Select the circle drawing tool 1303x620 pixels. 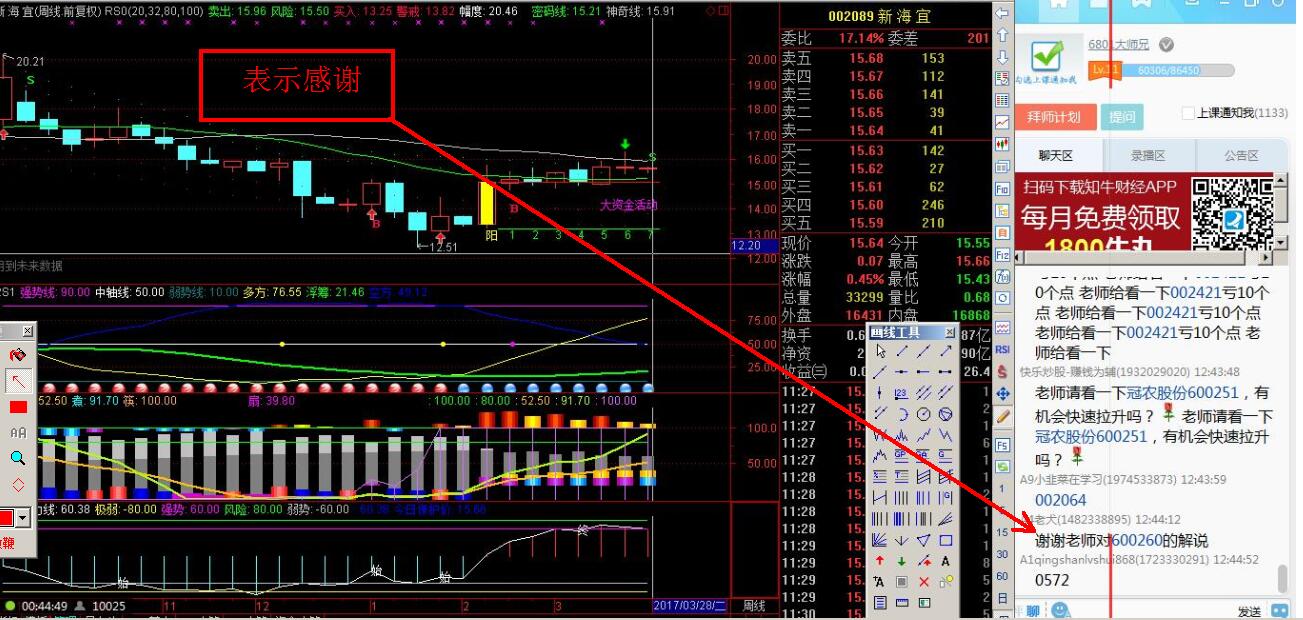pos(924,414)
